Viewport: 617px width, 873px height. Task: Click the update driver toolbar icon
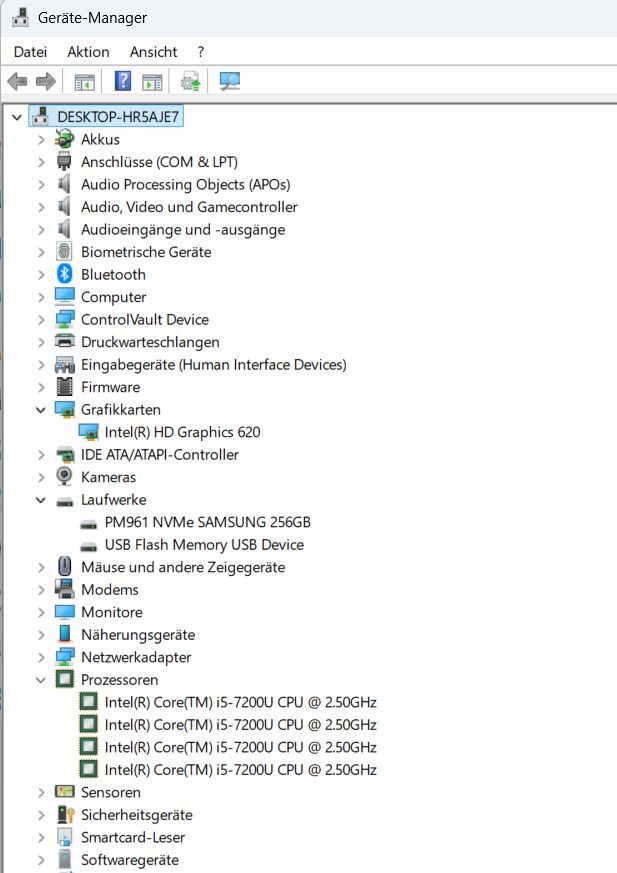(x=190, y=81)
